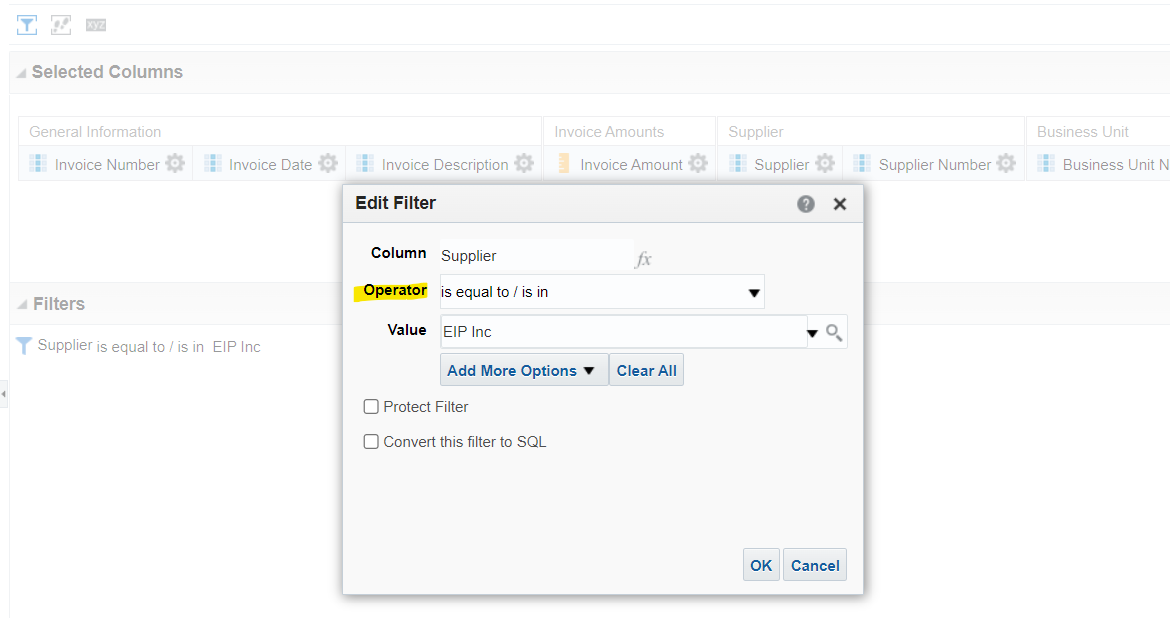The height and width of the screenshot is (618, 1170).
Task: Open the gear menu for Supplier Number
Action: click(x=1006, y=163)
